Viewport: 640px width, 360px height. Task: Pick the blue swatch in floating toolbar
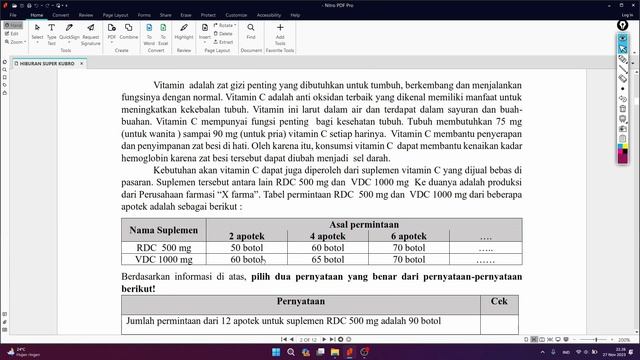[x=620, y=146]
